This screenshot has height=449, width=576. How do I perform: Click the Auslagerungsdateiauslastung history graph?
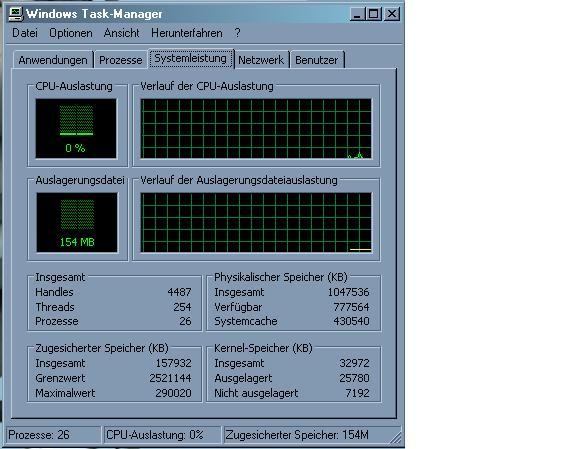point(256,222)
